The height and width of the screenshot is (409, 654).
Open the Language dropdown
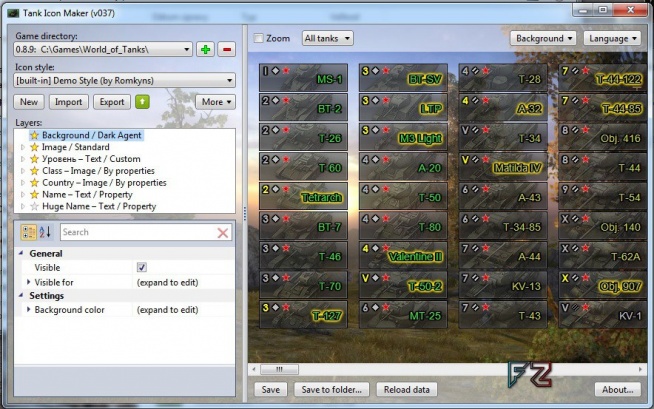[x=612, y=38]
